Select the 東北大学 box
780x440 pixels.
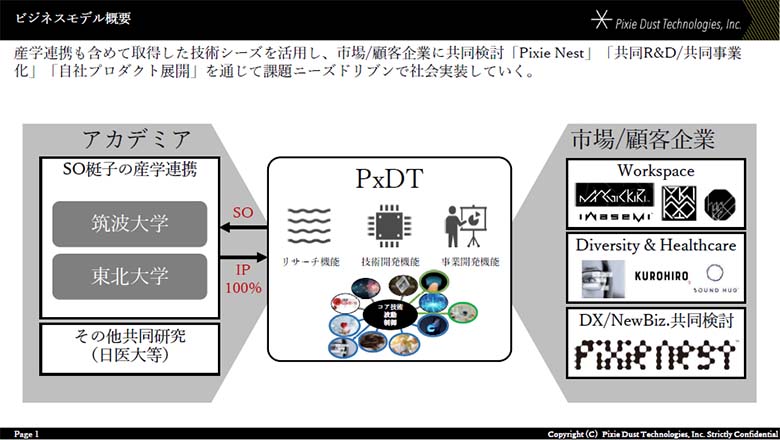click(x=129, y=276)
